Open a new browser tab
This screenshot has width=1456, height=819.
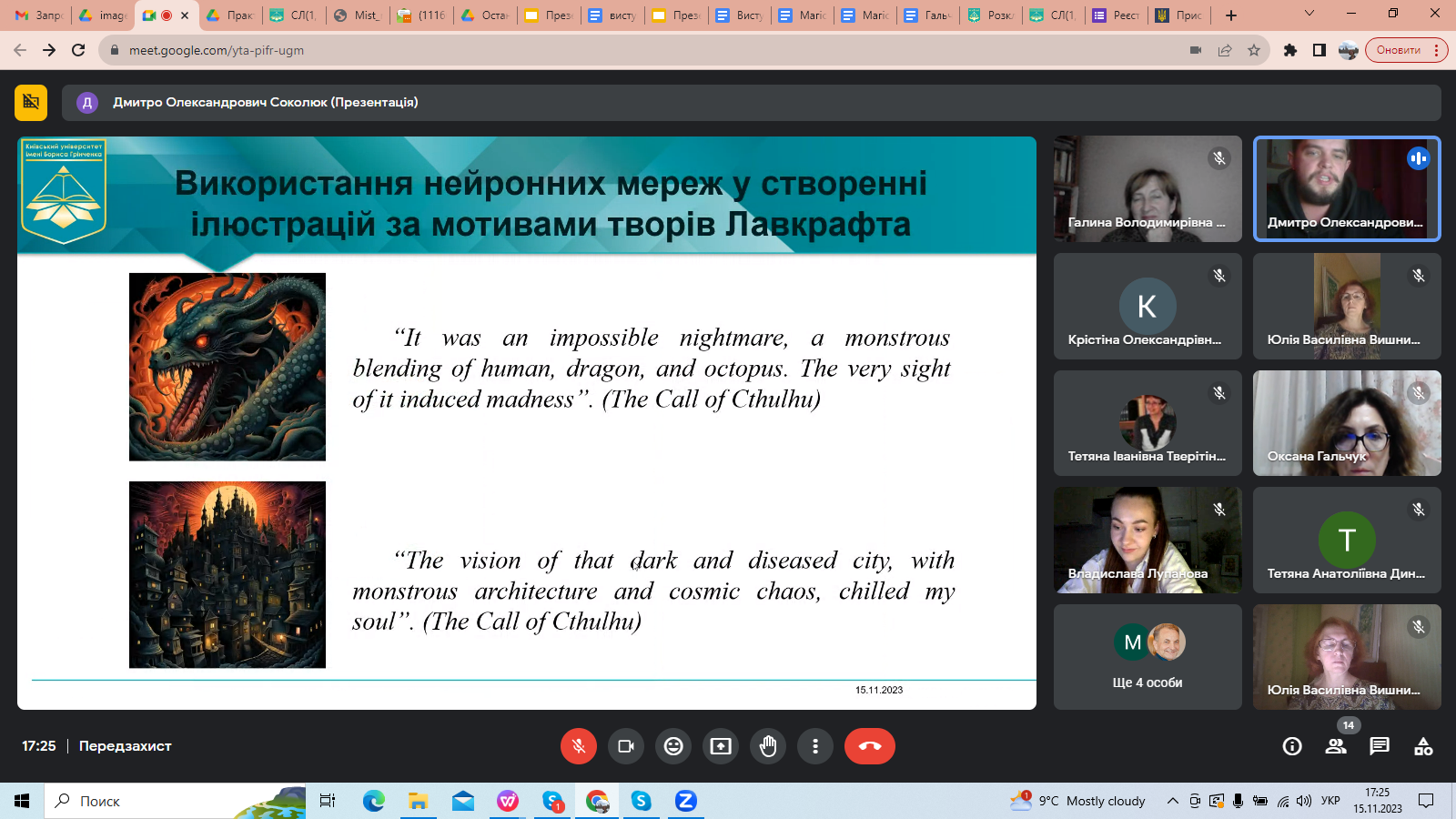pyautogui.click(x=1231, y=15)
